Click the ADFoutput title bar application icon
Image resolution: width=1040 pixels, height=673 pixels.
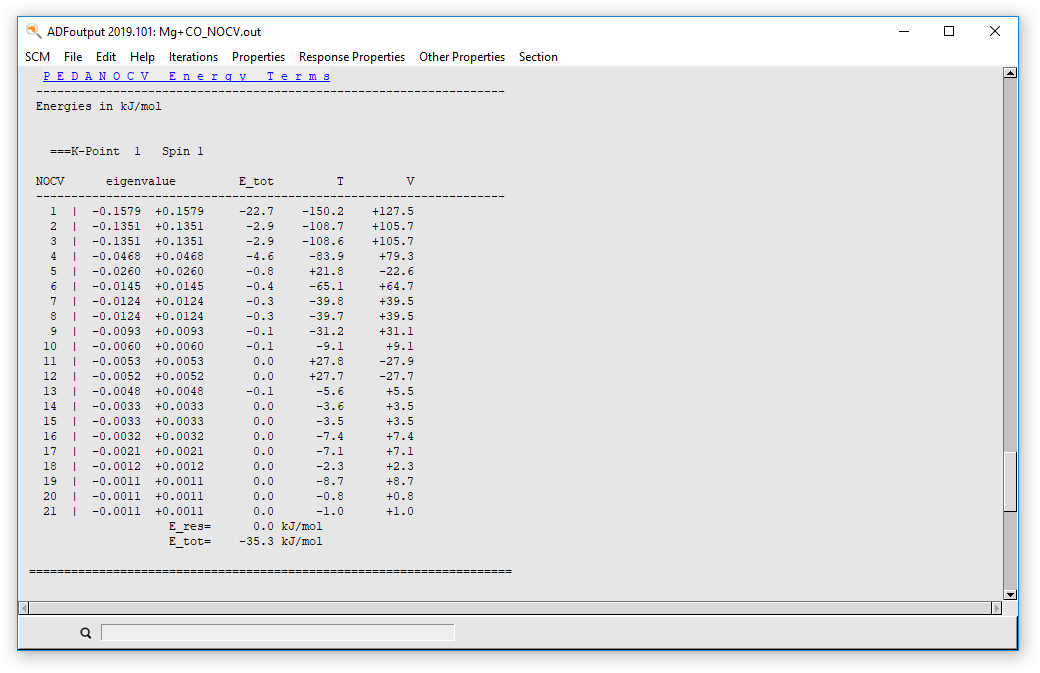point(31,31)
